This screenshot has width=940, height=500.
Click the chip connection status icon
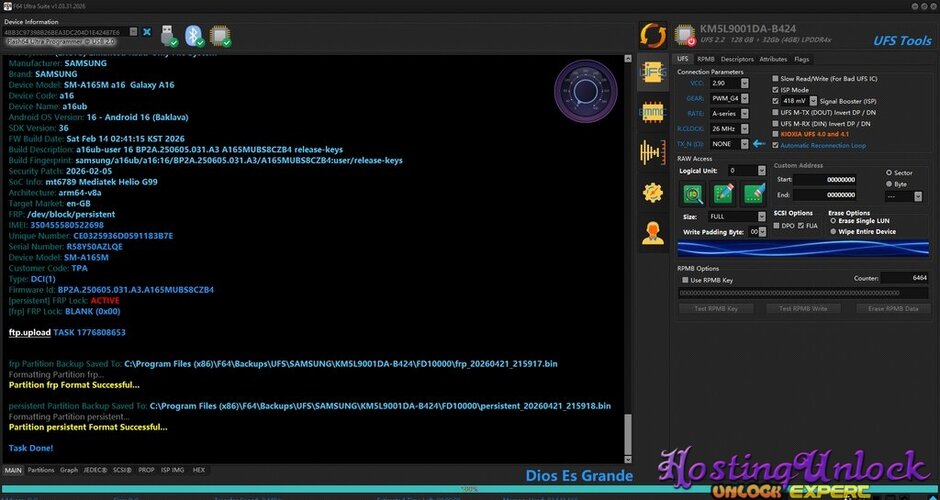tap(220, 36)
